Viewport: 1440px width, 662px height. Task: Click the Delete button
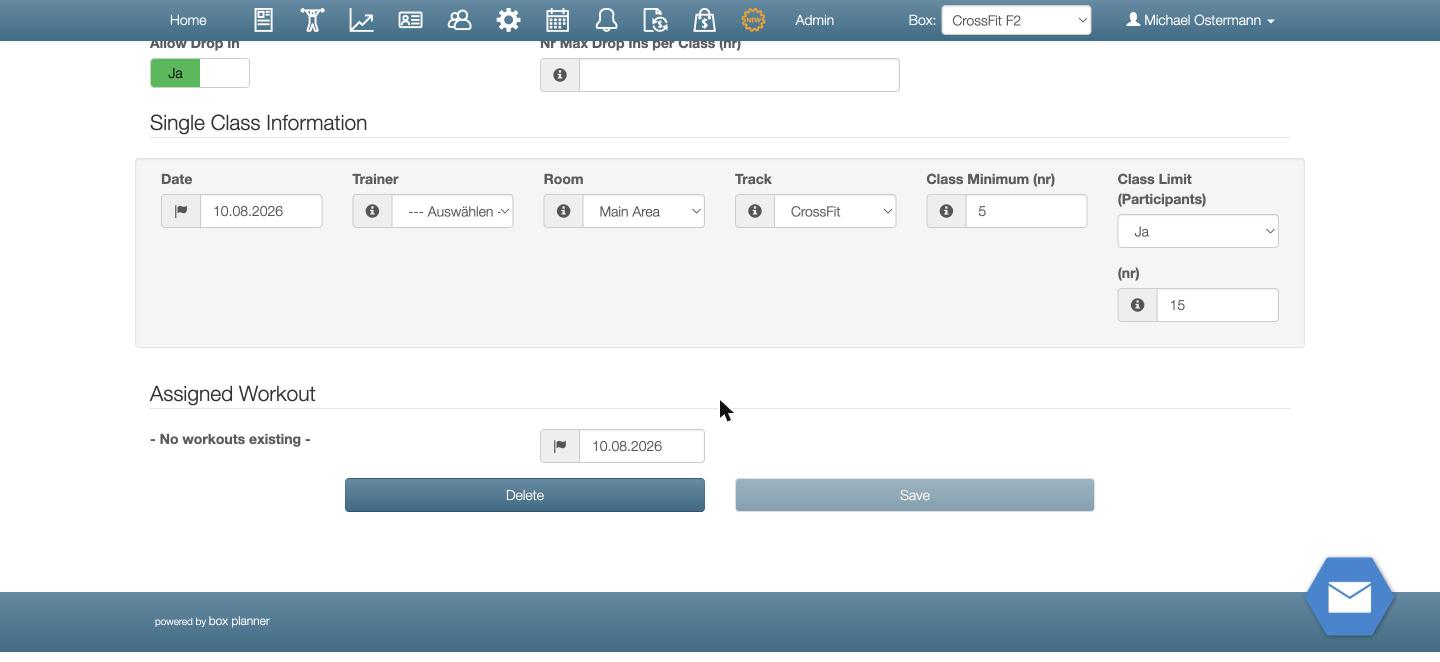(525, 495)
